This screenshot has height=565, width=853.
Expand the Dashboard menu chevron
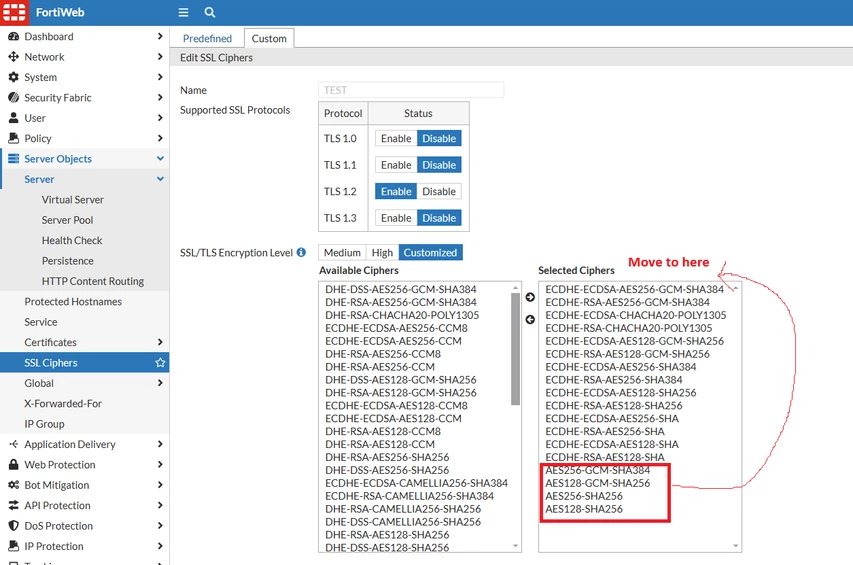(x=160, y=36)
